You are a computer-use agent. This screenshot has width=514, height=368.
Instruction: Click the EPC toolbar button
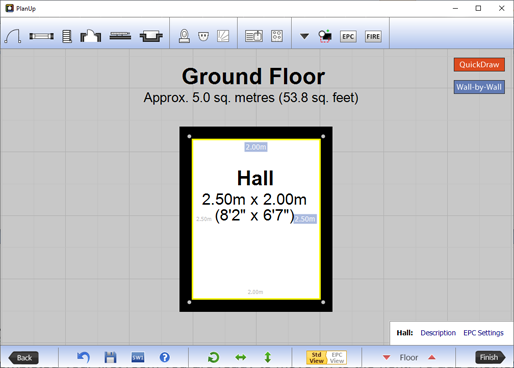point(348,36)
